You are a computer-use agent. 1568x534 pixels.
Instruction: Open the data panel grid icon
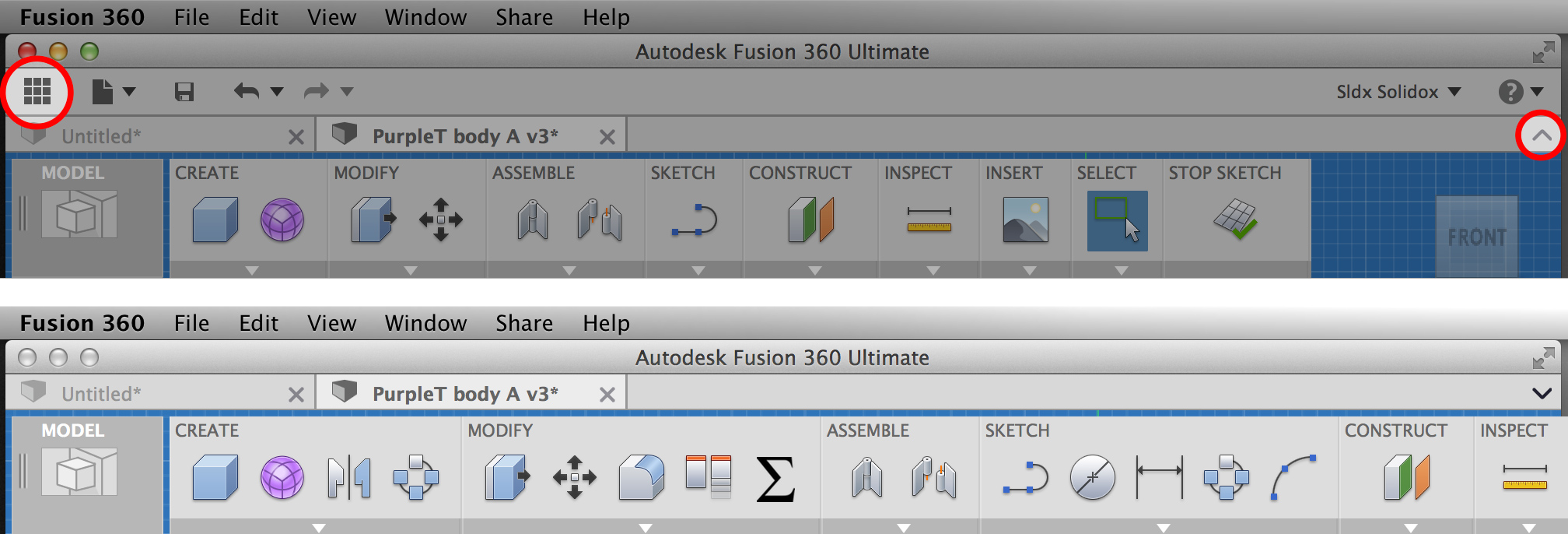click(x=37, y=92)
